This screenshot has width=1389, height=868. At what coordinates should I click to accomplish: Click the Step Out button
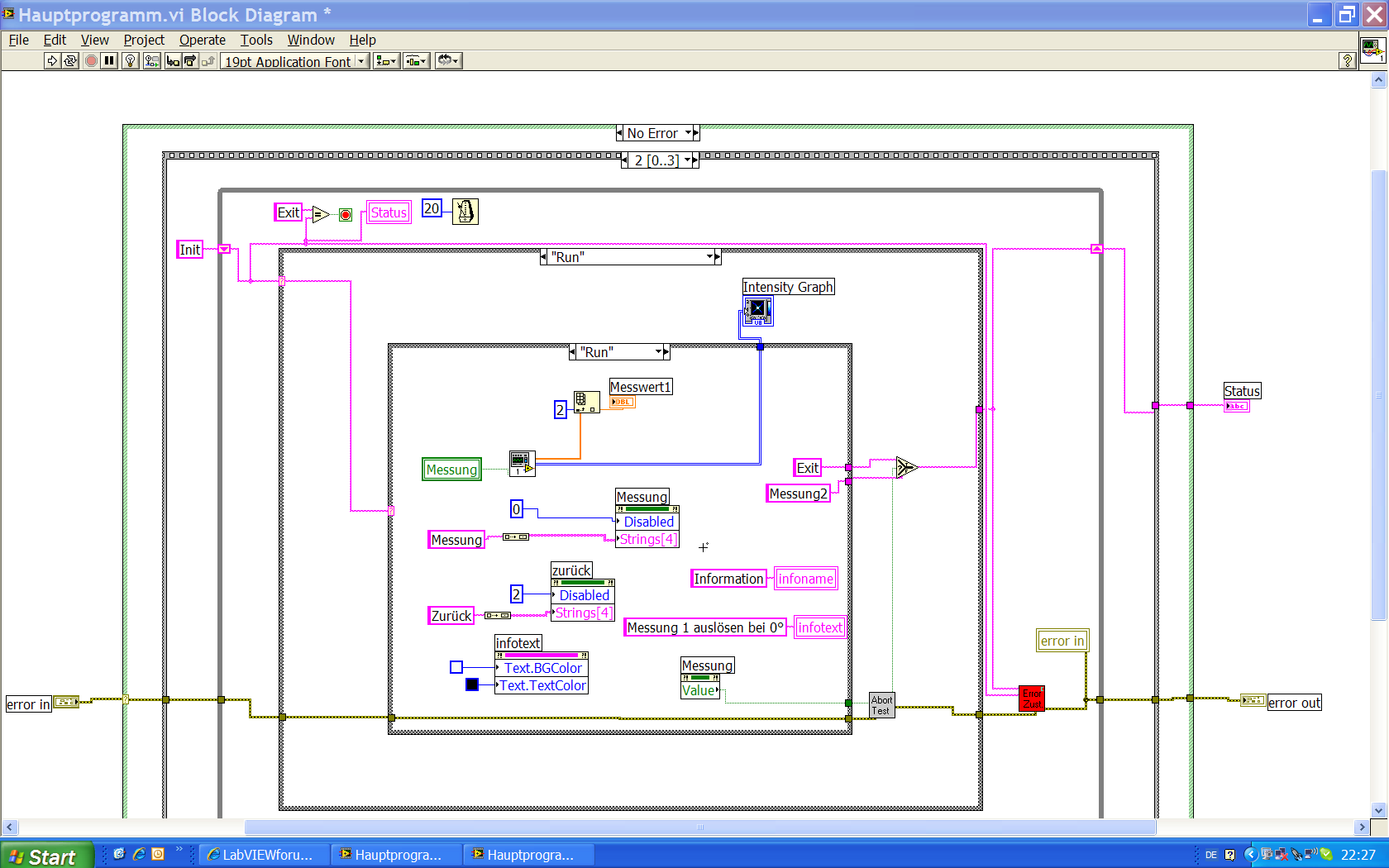[x=208, y=60]
